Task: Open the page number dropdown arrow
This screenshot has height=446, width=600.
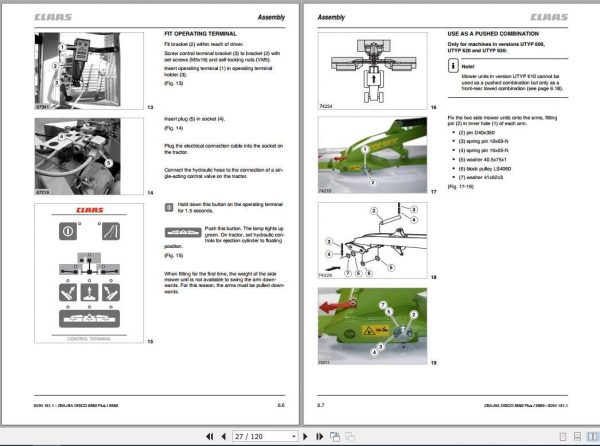Action: point(293,436)
